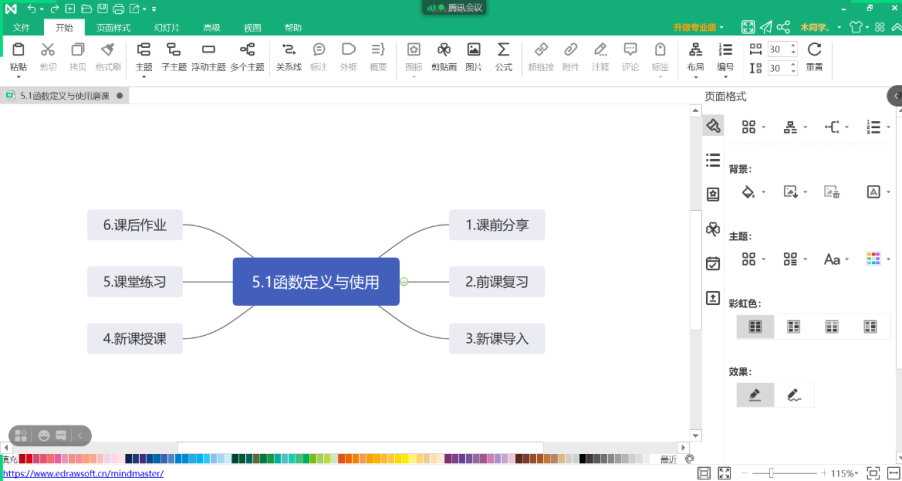Switch to the 视图 tab
The width and height of the screenshot is (902, 481).
[253, 28]
